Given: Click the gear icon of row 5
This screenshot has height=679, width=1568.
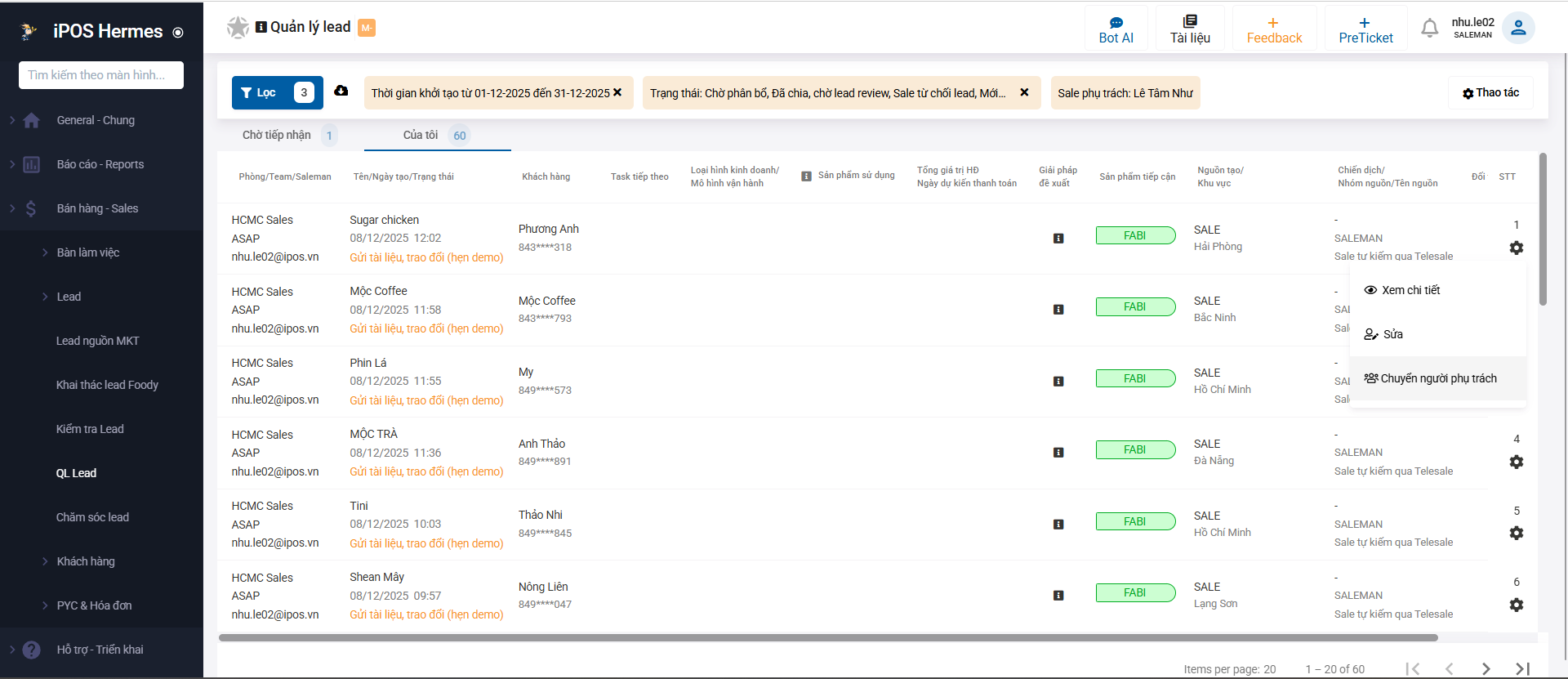Looking at the screenshot, I should (1517, 533).
